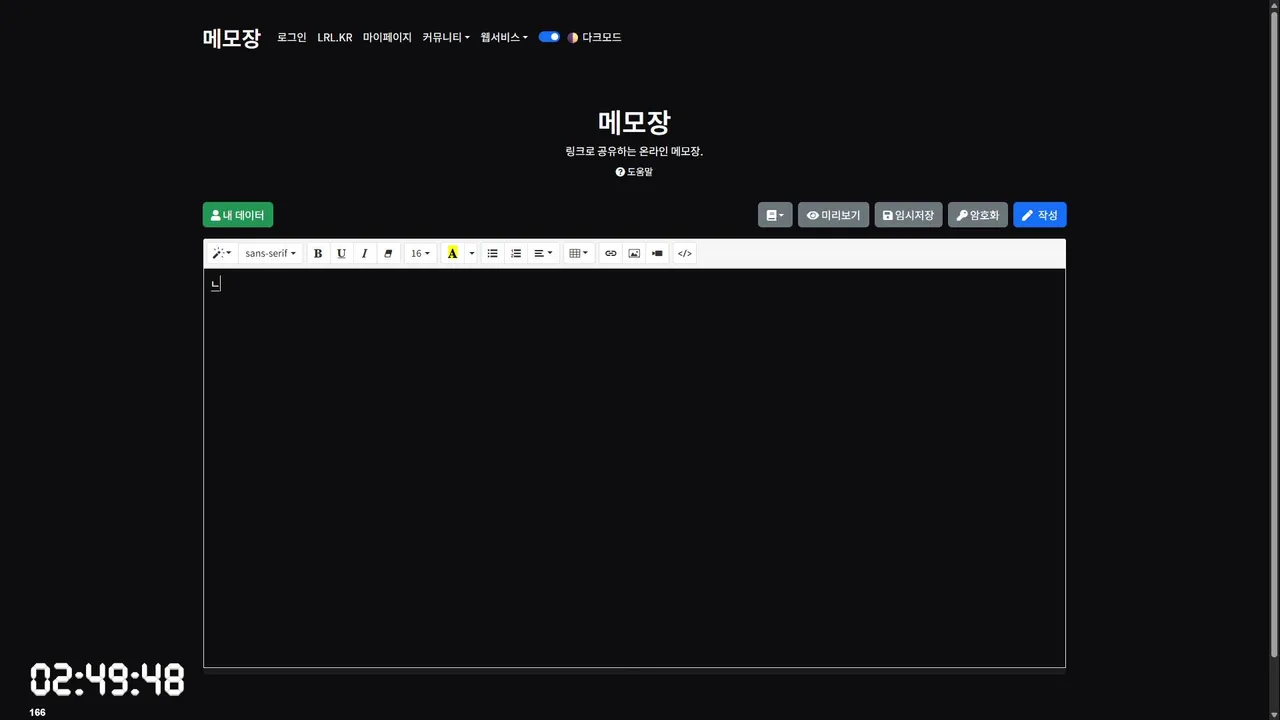Insert an ordered numbered list
The height and width of the screenshot is (720, 1280).
coord(516,254)
